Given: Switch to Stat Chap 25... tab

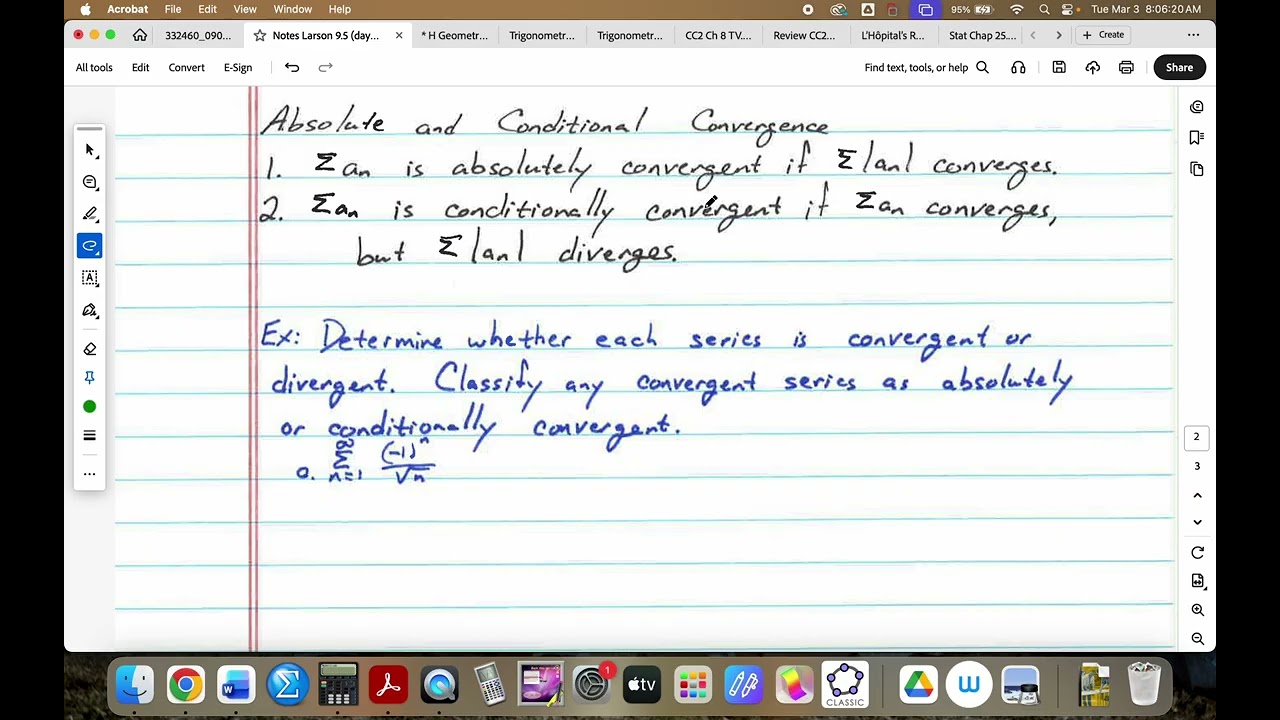Looking at the screenshot, I should [x=982, y=35].
